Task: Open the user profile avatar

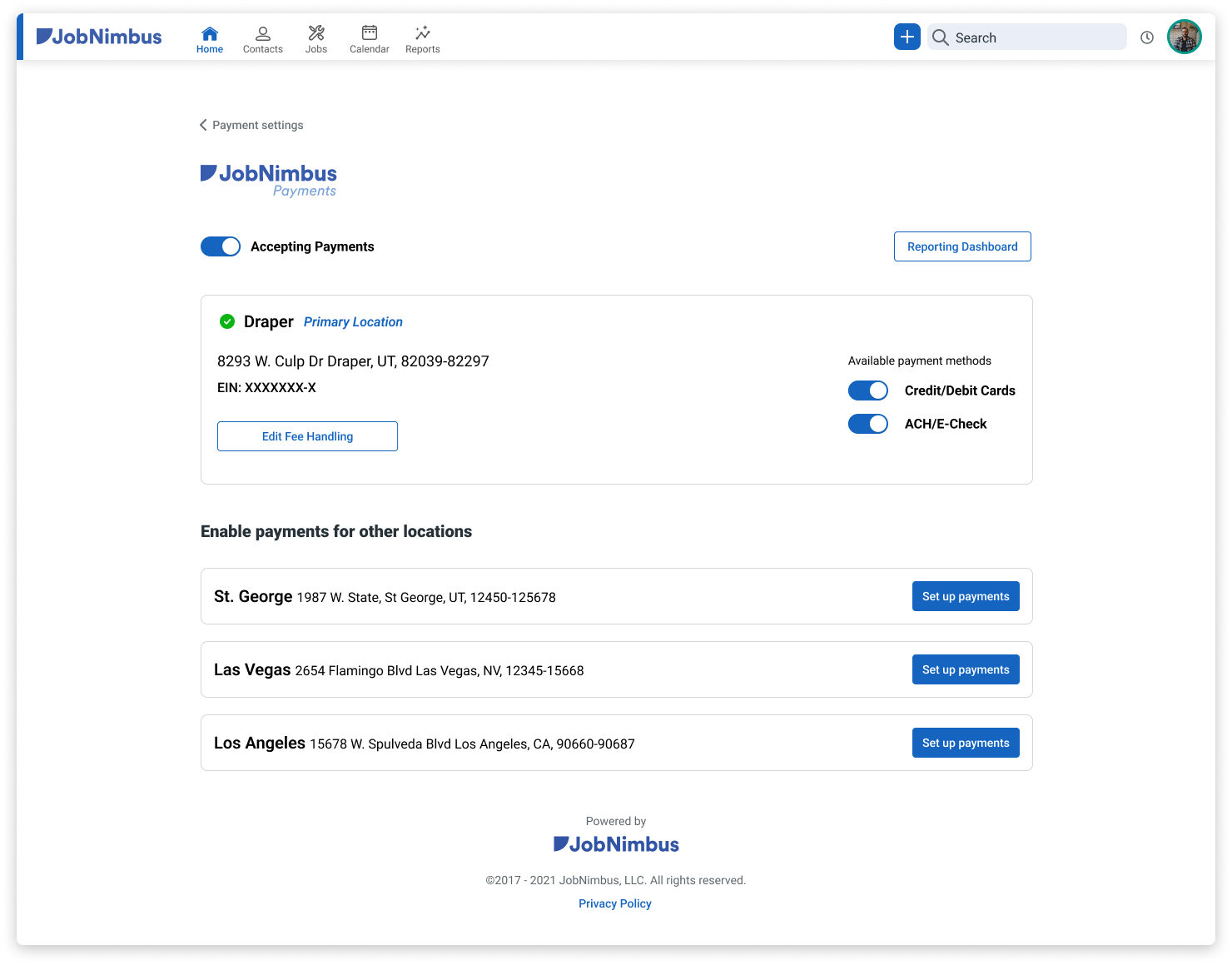Action: pyautogui.click(x=1185, y=37)
